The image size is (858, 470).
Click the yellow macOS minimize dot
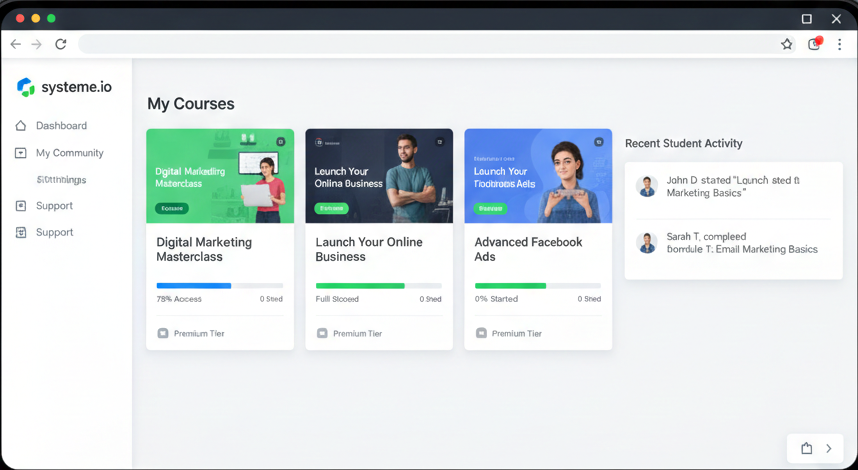pyautogui.click(x=36, y=19)
